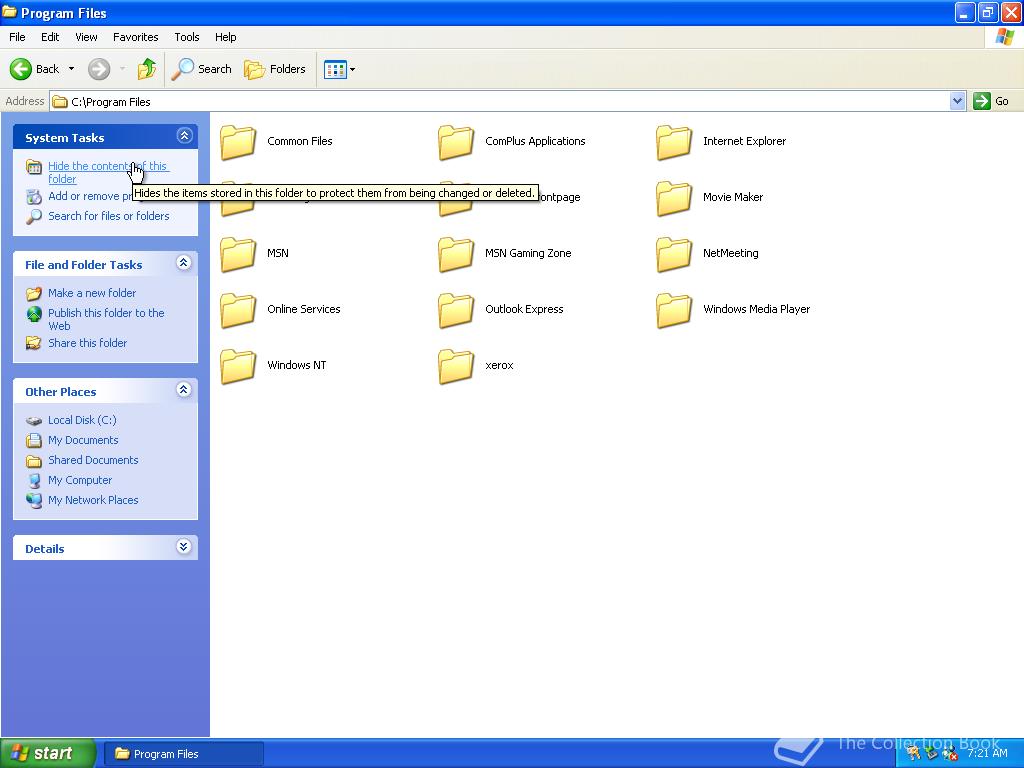Expand the address bar dropdown arrow

pyautogui.click(x=957, y=101)
